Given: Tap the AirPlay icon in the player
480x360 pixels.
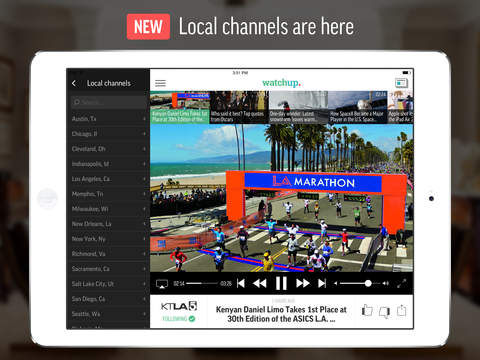Looking at the screenshot, I should 162,284.
